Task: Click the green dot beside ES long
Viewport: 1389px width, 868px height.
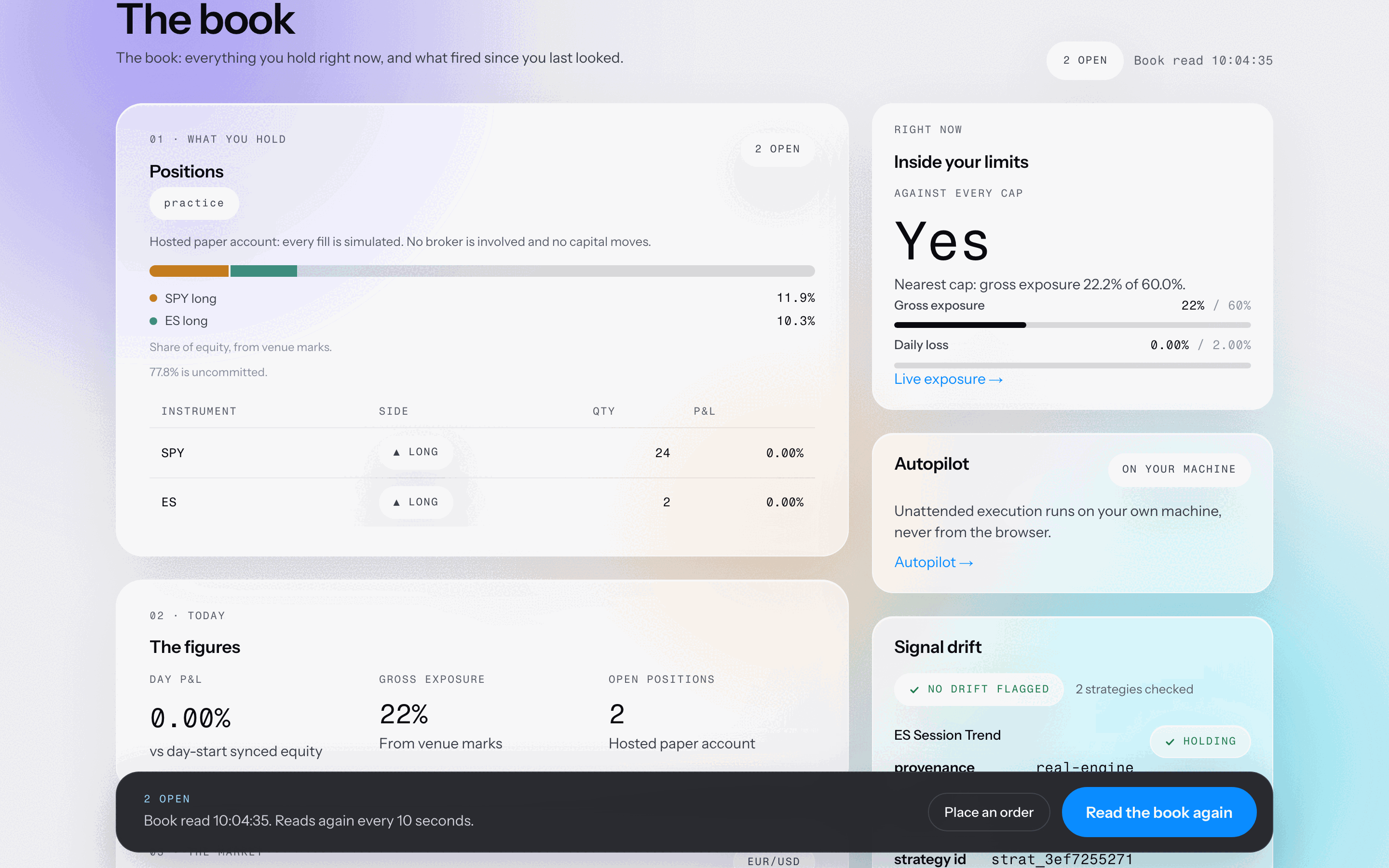Action: 153,321
